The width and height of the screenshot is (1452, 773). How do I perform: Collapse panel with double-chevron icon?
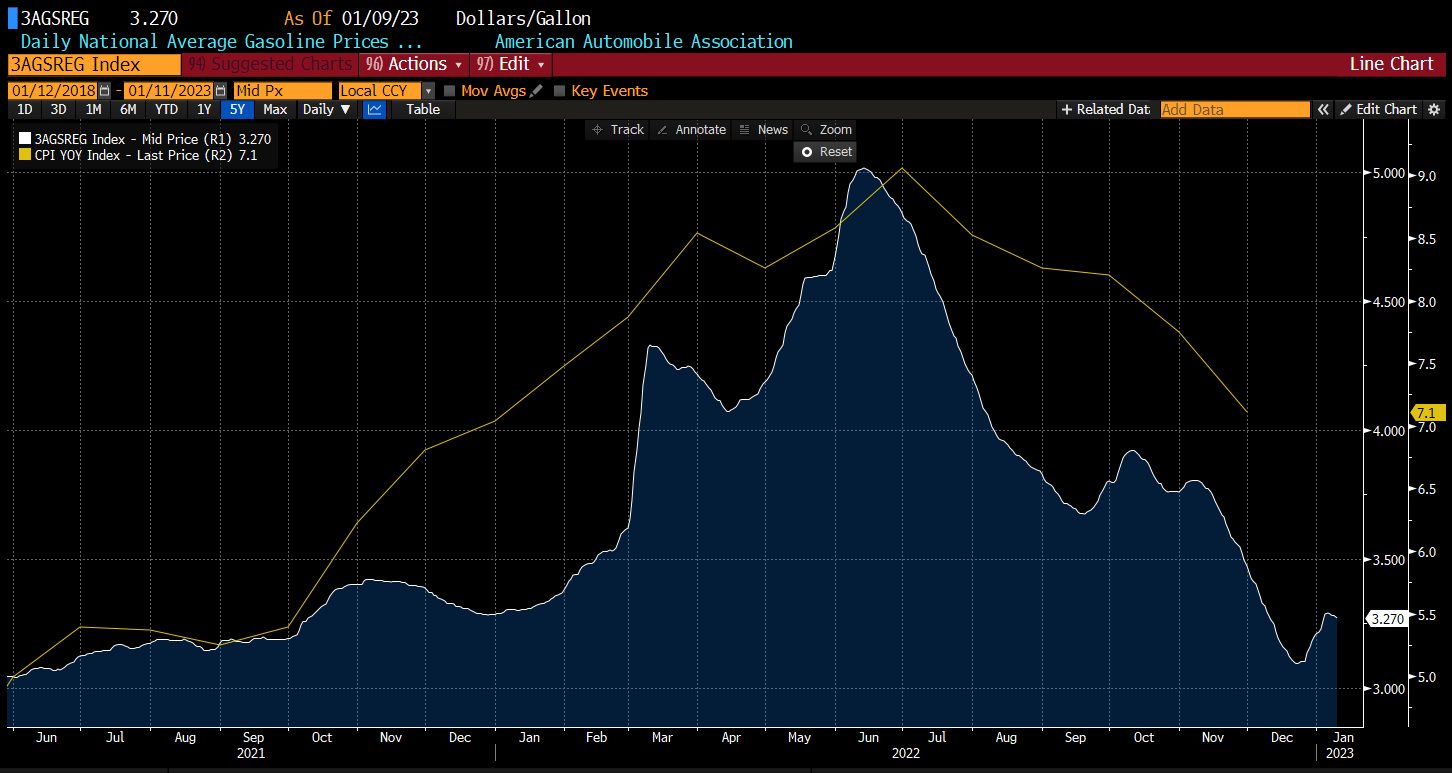click(x=1323, y=110)
